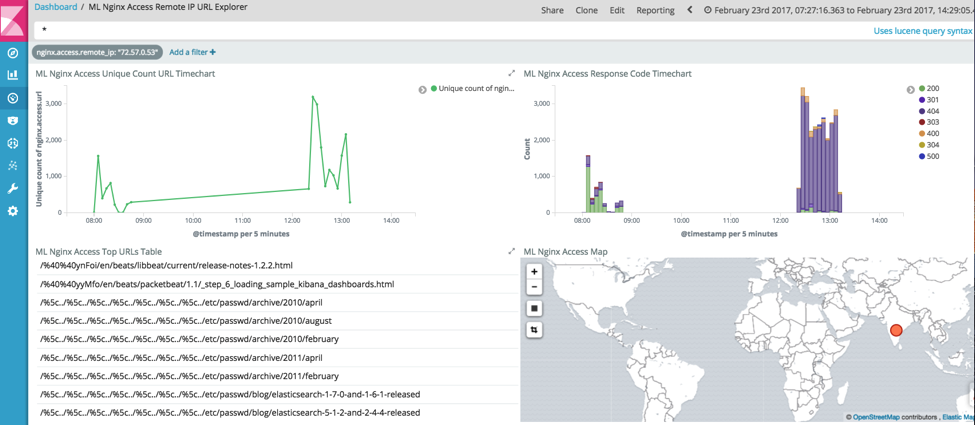This screenshot has height=425, width=975.
Task: Select the release-notes-1.2.2.html URL row
Action: pos(277,266)
